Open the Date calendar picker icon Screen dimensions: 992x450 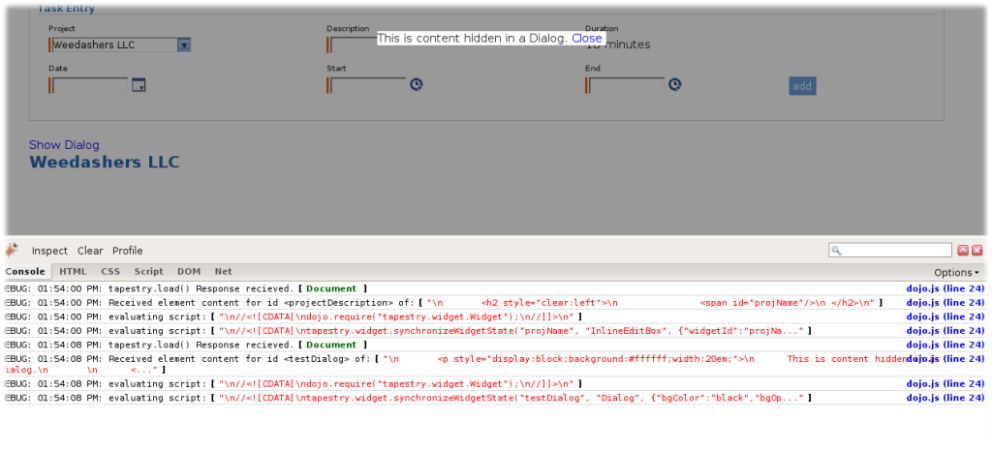[139, 85]
